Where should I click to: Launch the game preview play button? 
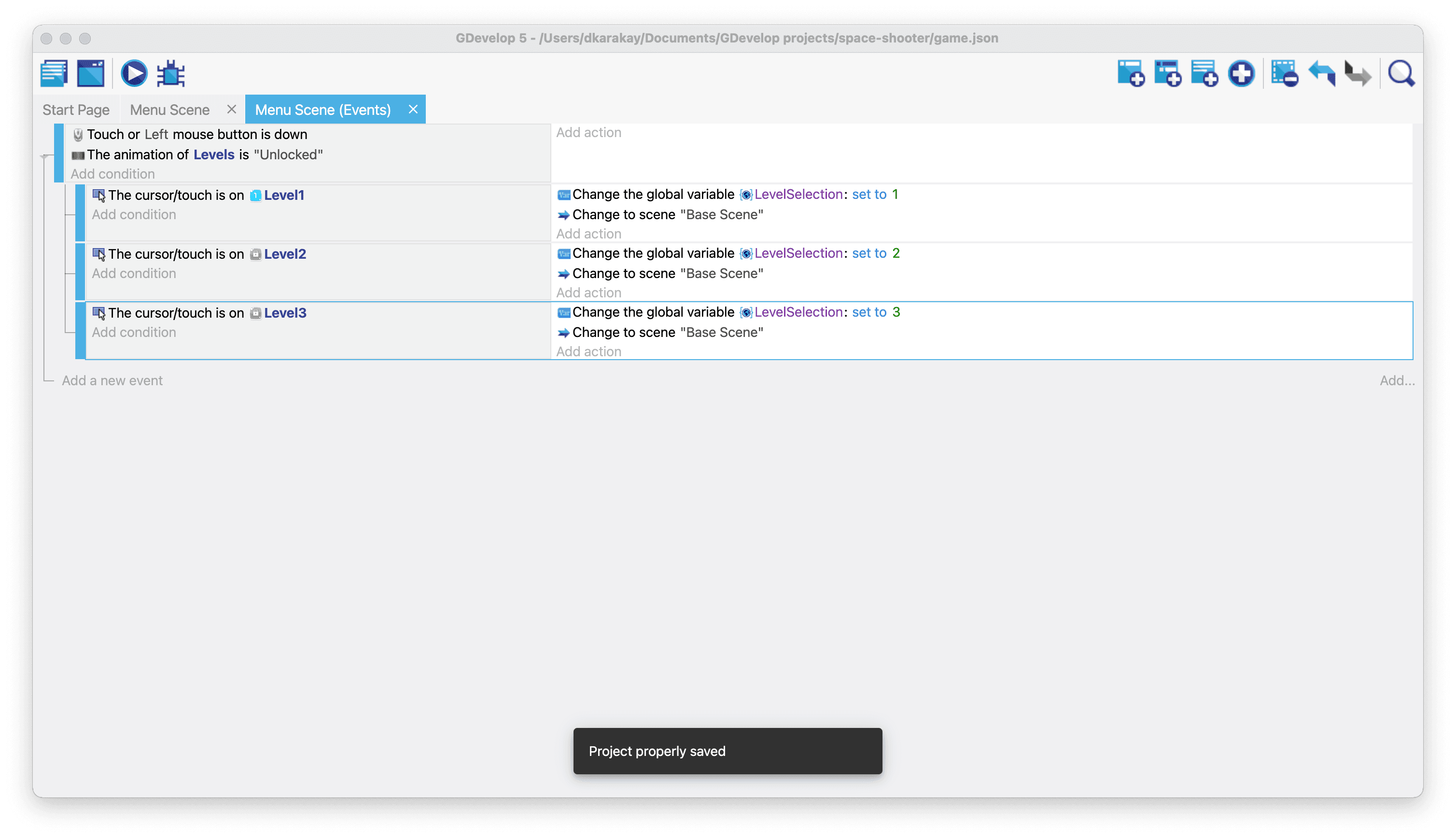point(134,74)
